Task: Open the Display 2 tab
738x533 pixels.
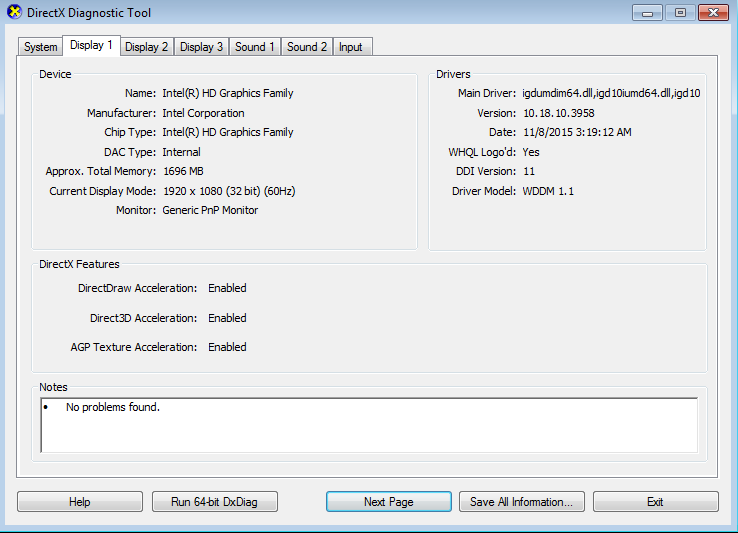Action: (147, 47)
